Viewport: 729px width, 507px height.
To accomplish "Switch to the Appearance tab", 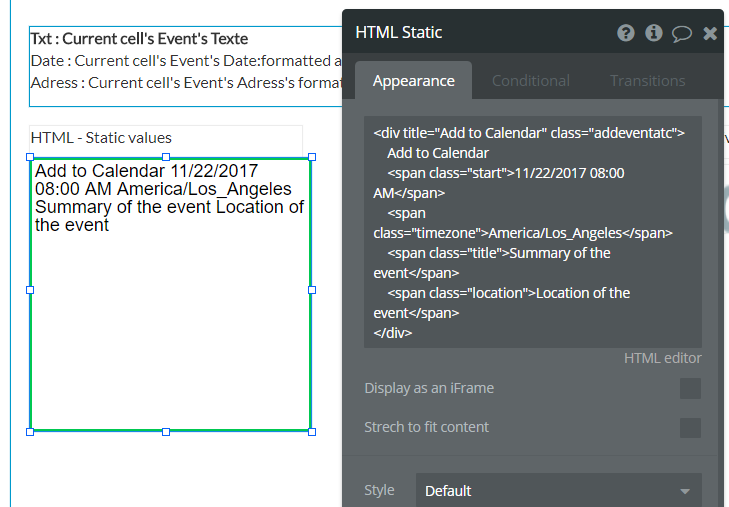I will [414, 81].
